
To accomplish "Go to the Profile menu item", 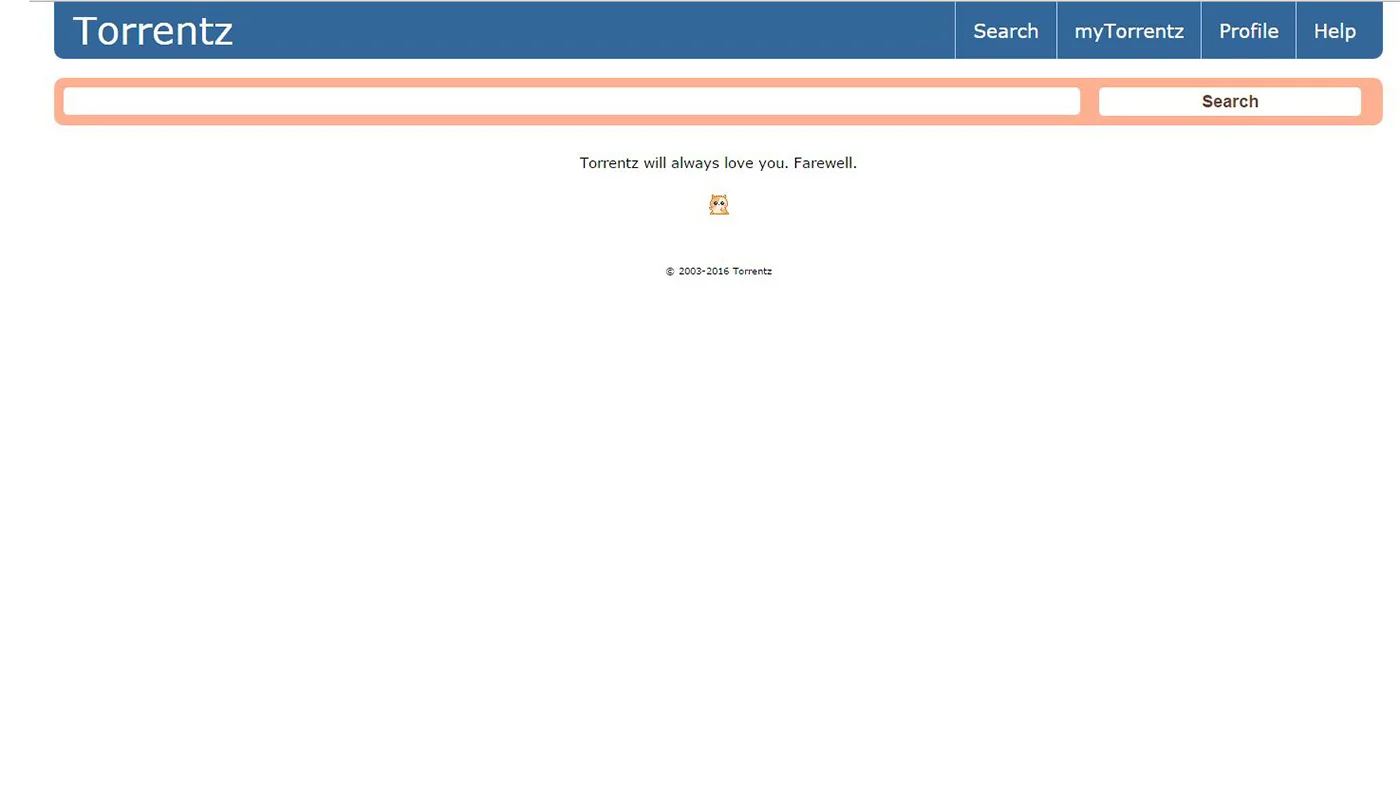I will 1249,31.
